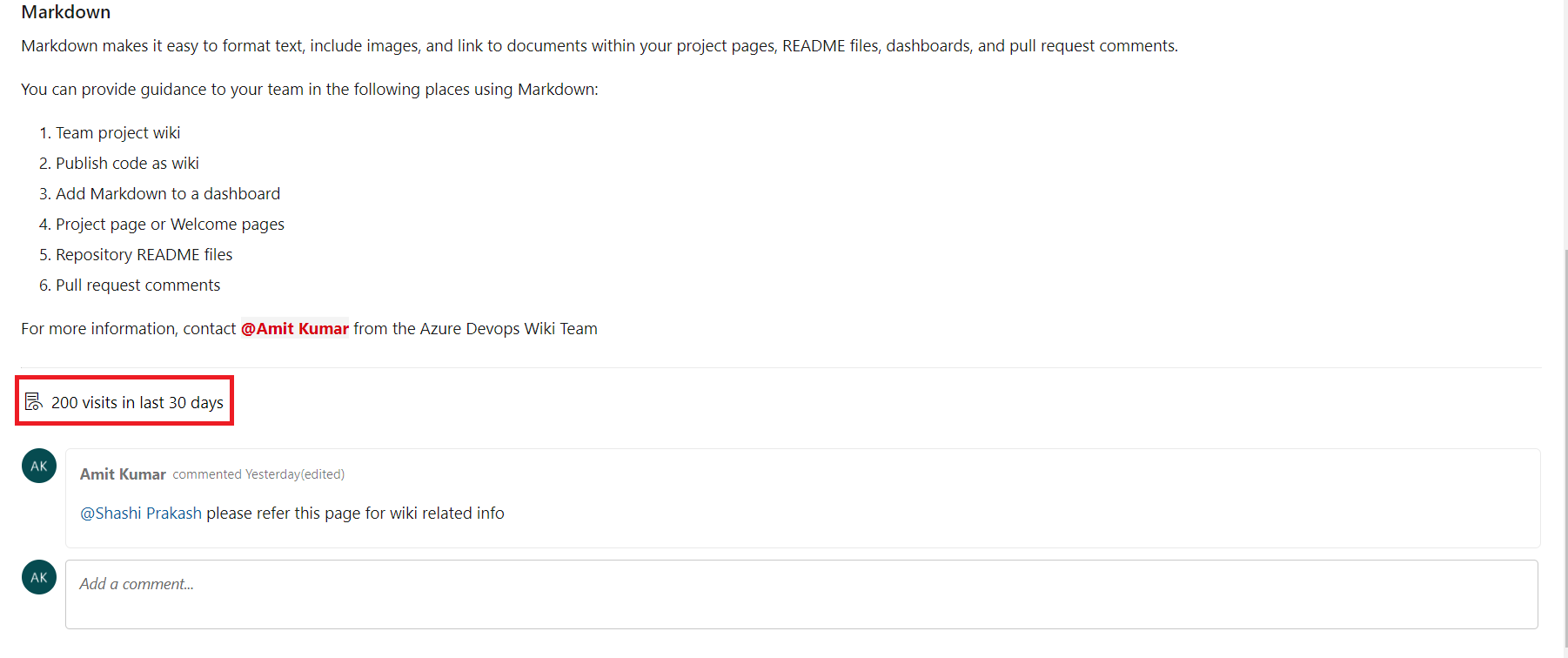This screenshot has width=1568, height=658.
Task: Click into the Add a comment field
Action: click(x=801, y=594)
